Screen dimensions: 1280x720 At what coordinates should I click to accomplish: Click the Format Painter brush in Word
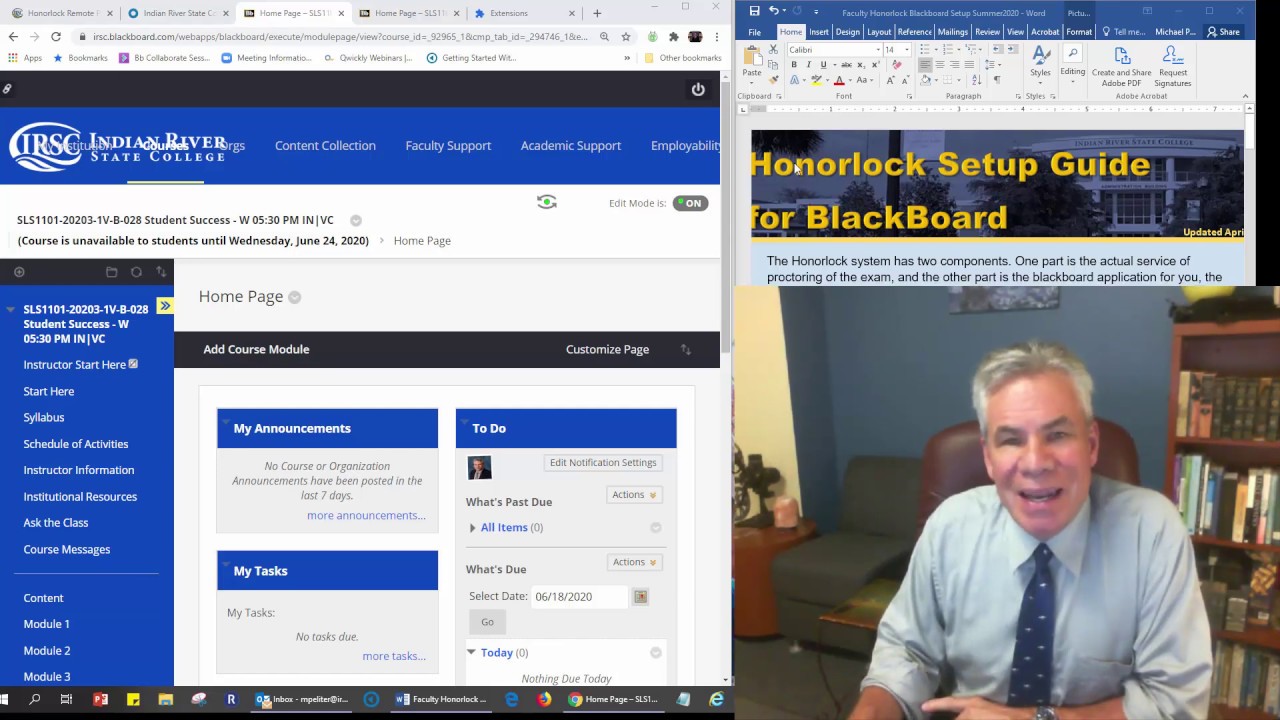click(773, 80)
